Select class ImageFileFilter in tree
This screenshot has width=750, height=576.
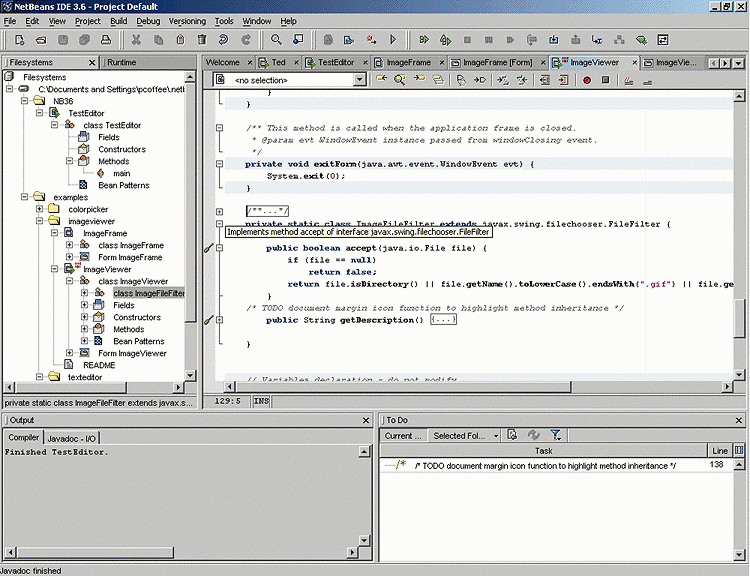(149, 293)
